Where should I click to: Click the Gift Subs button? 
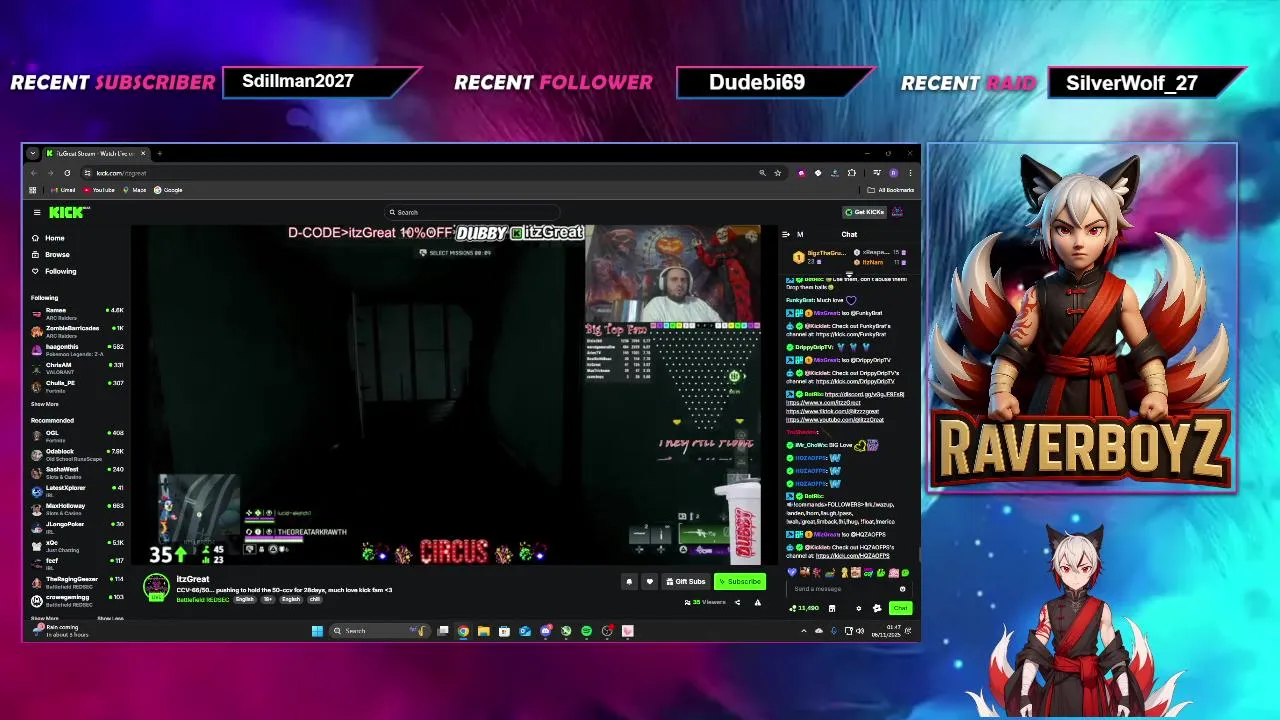pyautogui.click(x=686, y=582)
